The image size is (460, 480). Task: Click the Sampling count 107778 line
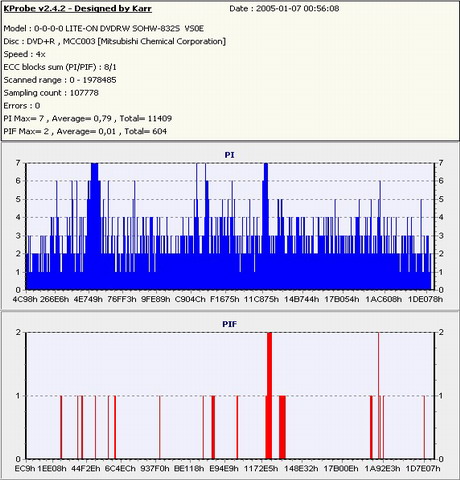[x=51, y=93]
